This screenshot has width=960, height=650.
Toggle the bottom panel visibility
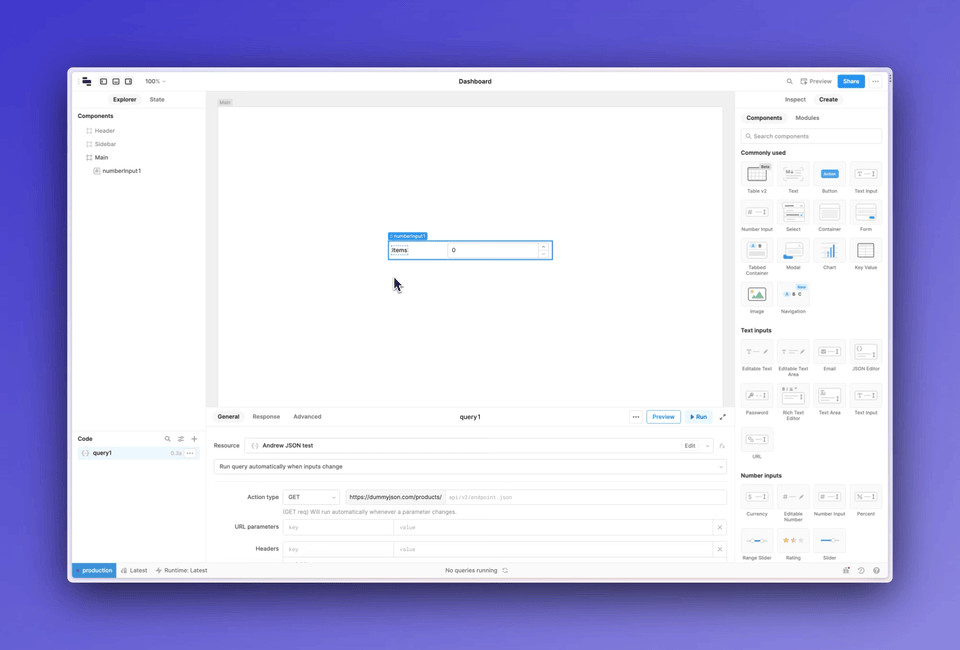[x=115, y=81]
